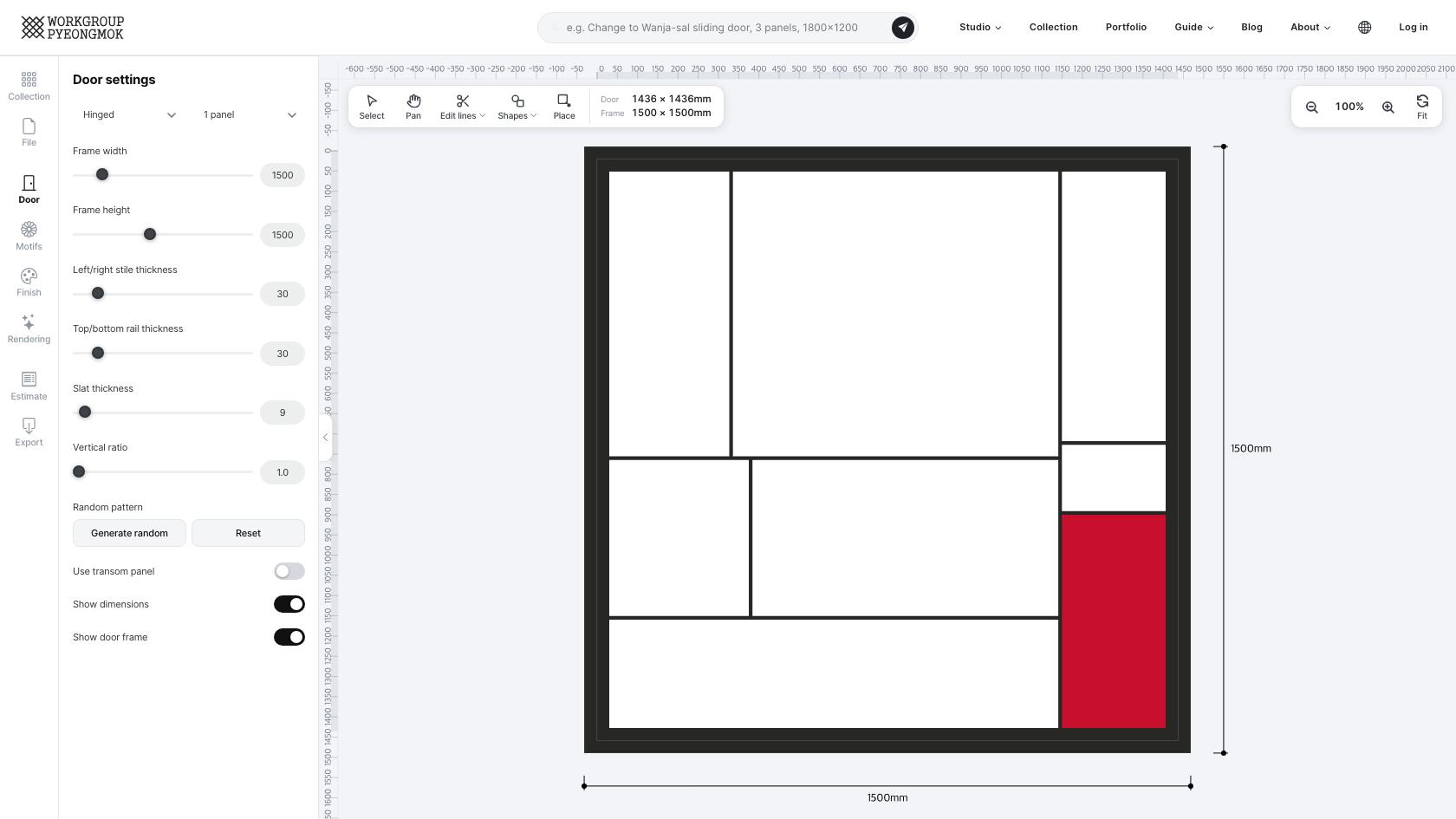Click the 100% zoom level value
This screenshot has width=1456, height=819.
pos(1349,107)
